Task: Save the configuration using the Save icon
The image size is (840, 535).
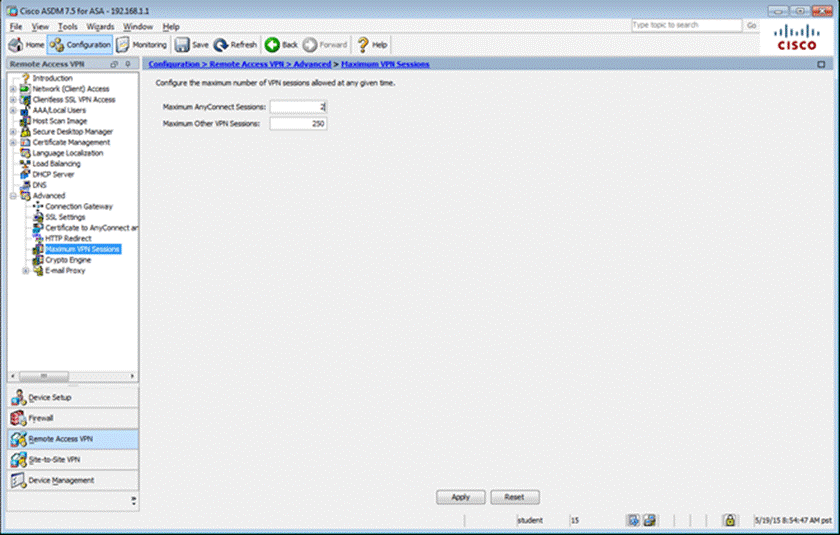Action: pyautogui.click(x=191, y=45)
